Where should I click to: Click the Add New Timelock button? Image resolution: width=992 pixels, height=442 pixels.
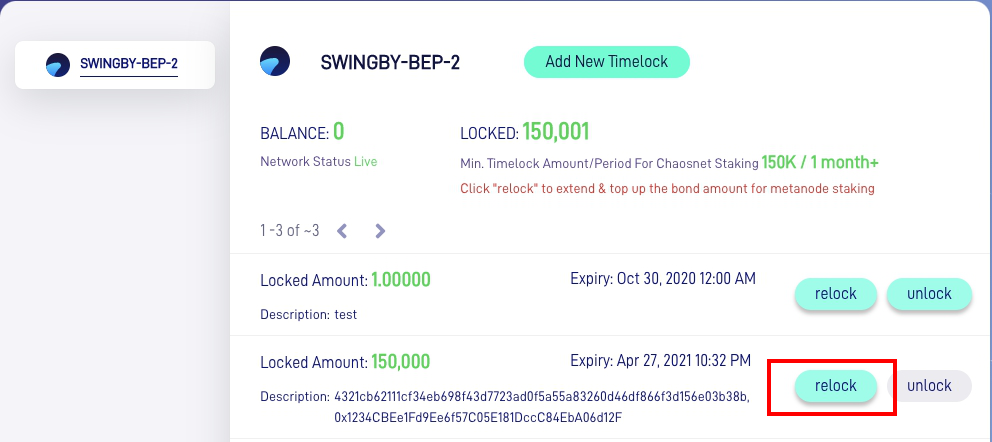click(607, 62)
